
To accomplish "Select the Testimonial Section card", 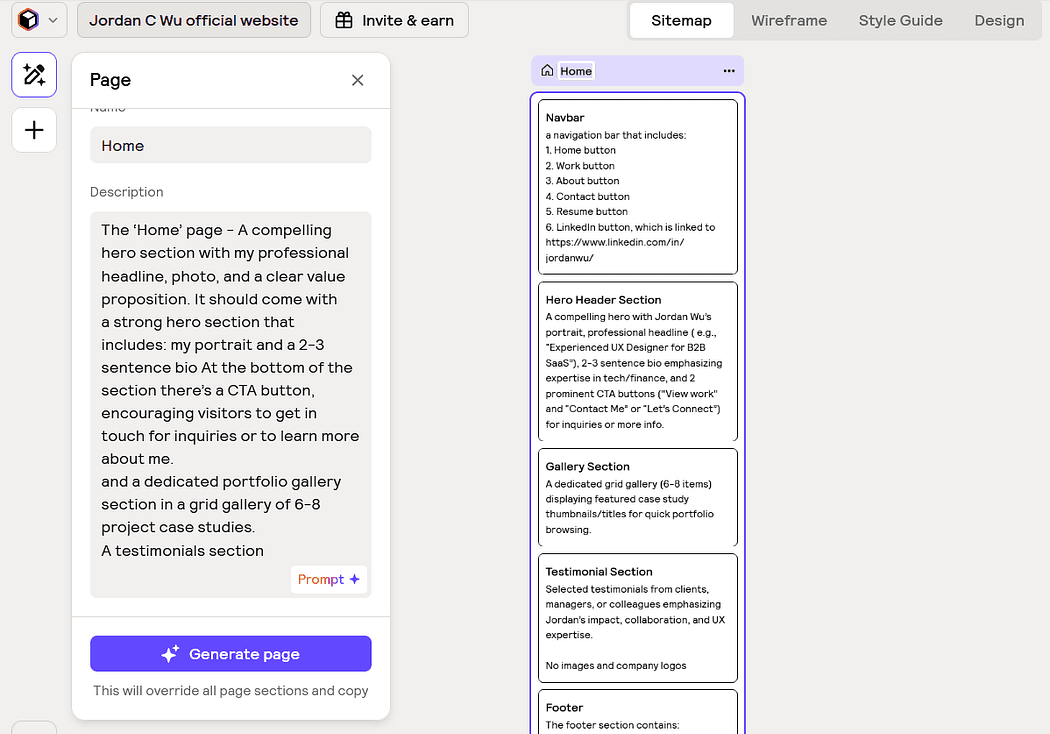I will pyautogui.click(x=638, y=617).
